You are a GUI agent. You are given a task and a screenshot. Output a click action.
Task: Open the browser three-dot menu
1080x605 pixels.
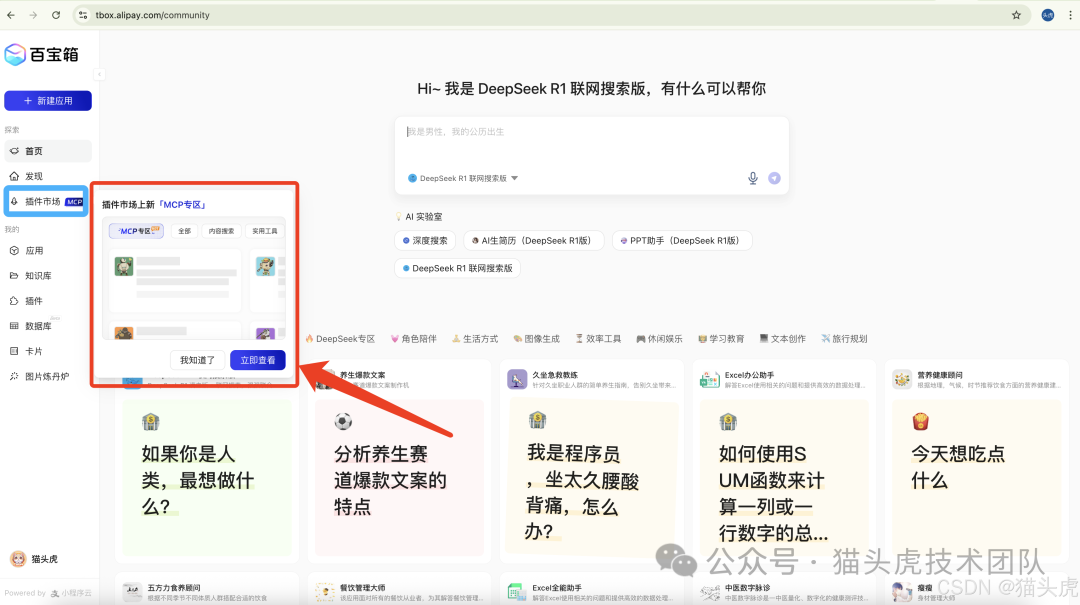coord(1070,15)
